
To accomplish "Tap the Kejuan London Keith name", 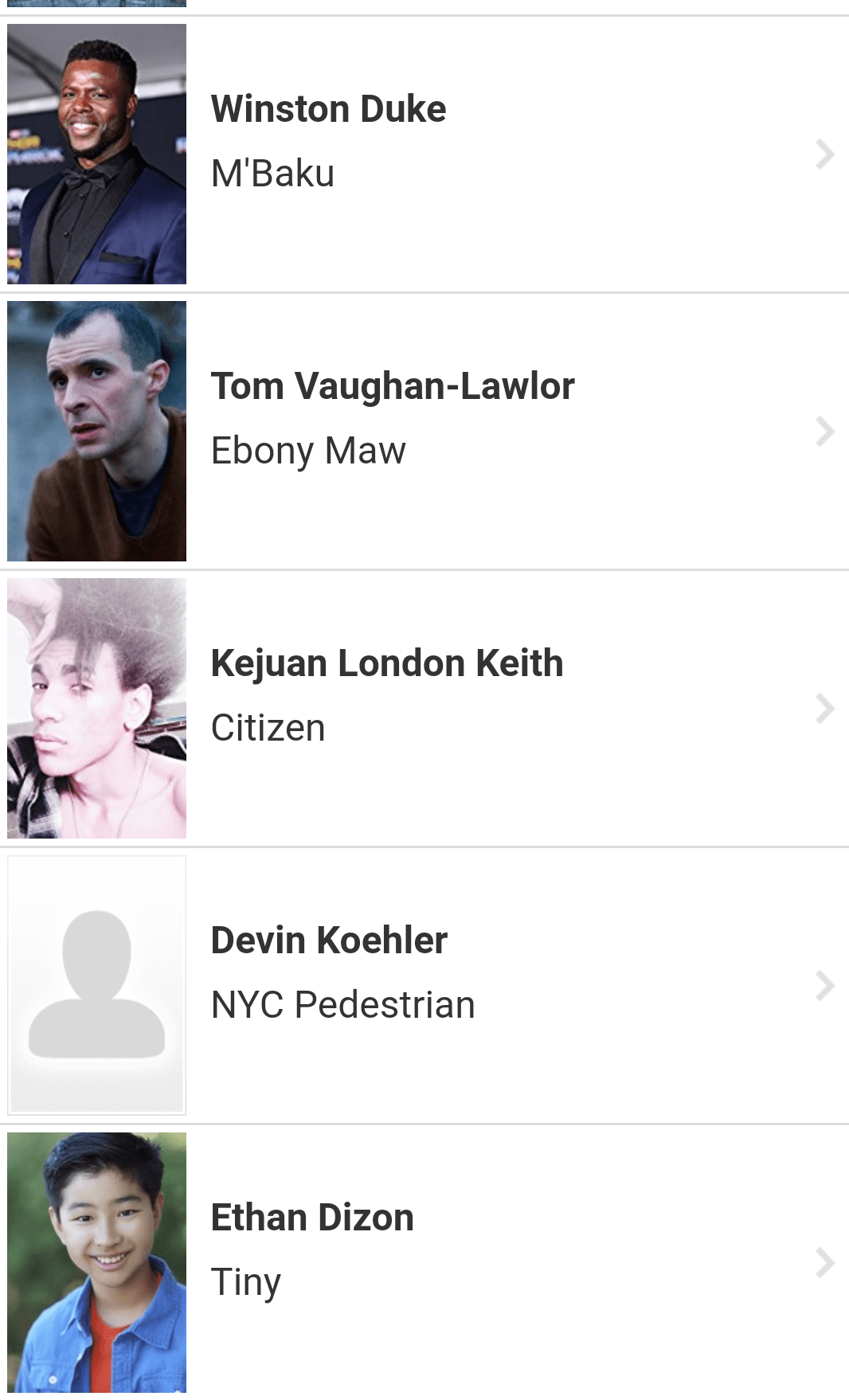I will coord(387,663).
